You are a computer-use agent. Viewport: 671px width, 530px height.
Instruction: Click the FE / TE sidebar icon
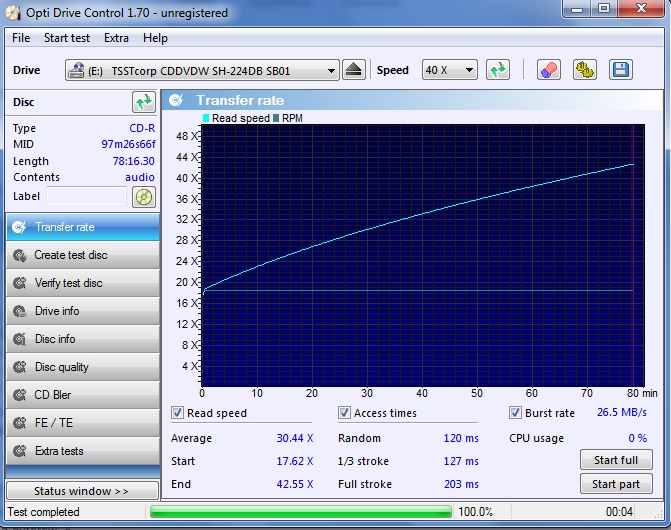click(19, 423)
